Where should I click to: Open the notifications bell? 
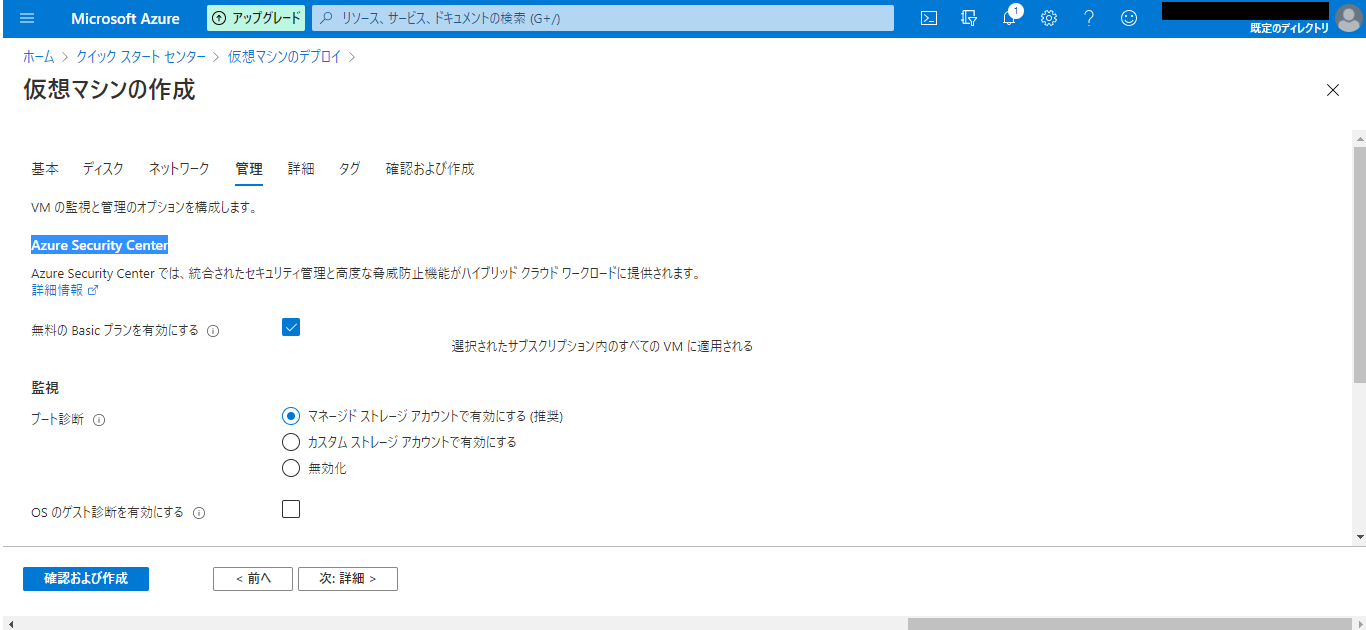(x=1009, y=18)
